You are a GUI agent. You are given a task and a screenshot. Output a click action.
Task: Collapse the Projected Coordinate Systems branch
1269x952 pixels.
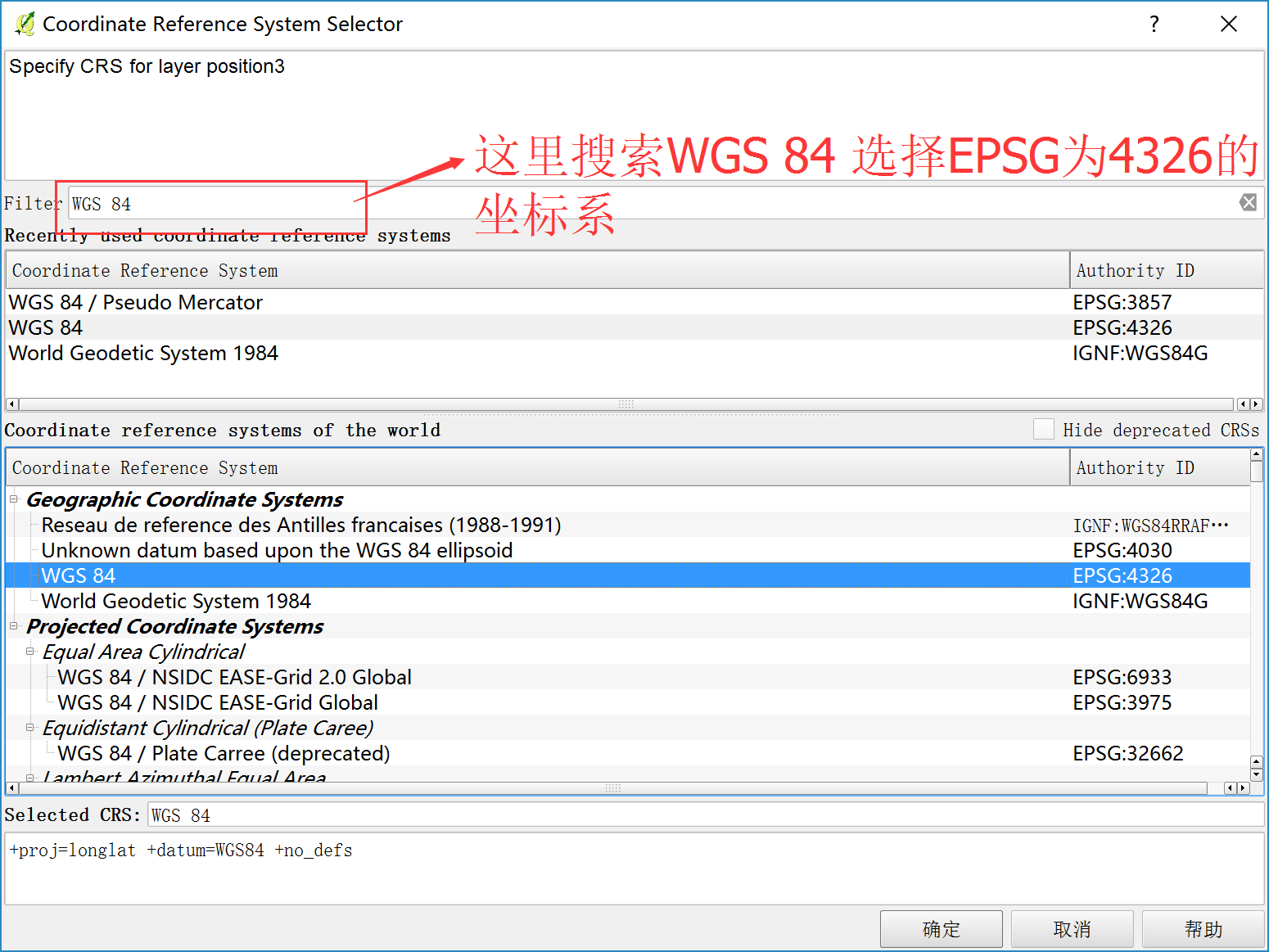(x=13, y=626)
